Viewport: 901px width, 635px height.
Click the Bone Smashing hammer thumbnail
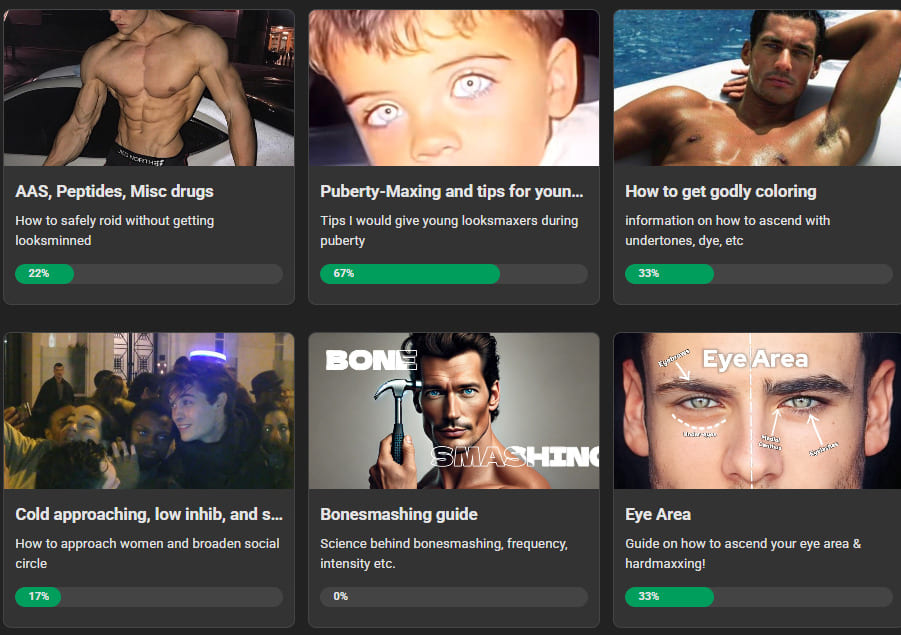[453, 411]
